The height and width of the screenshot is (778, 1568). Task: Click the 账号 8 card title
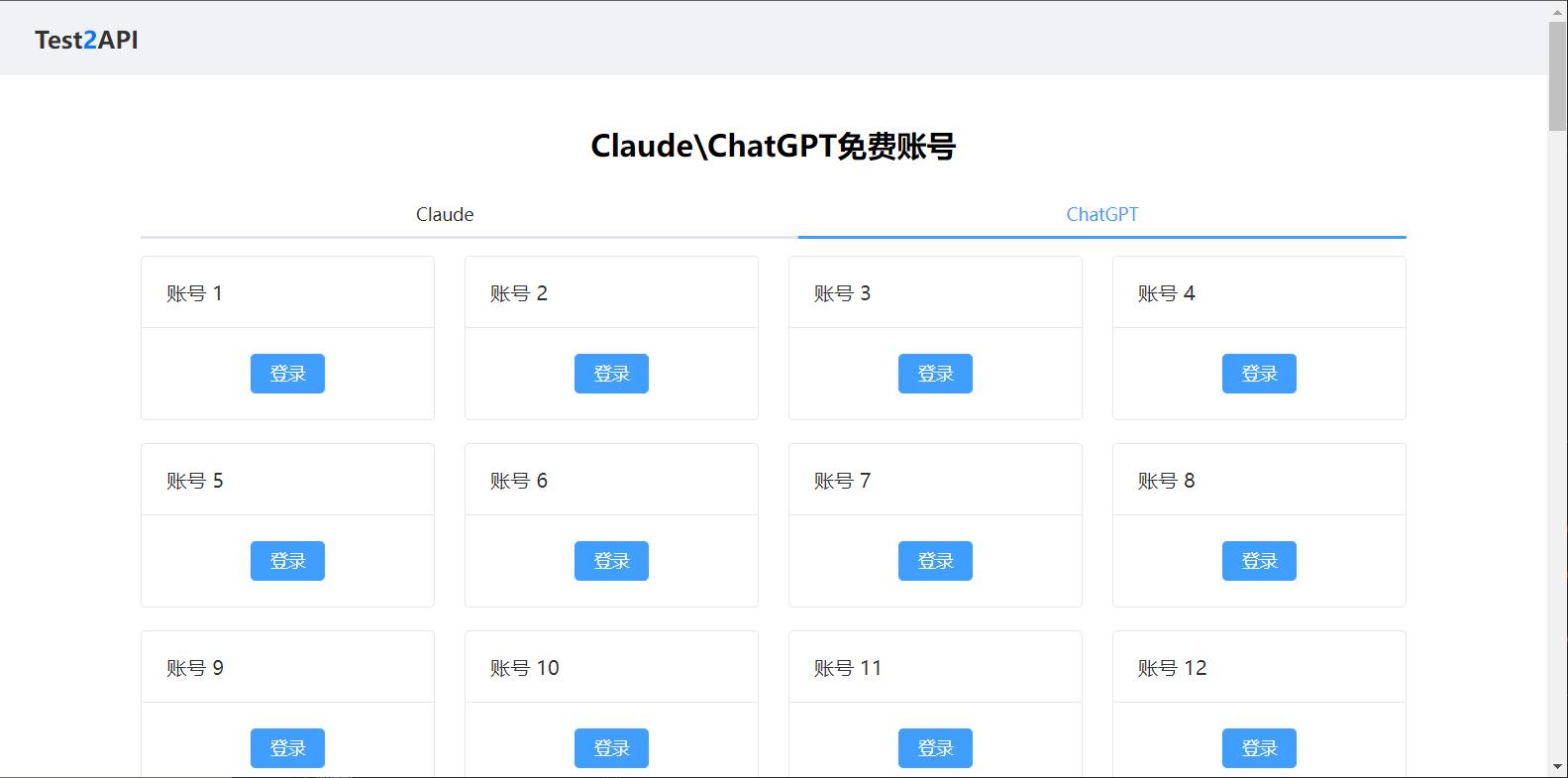[1167, 481]
